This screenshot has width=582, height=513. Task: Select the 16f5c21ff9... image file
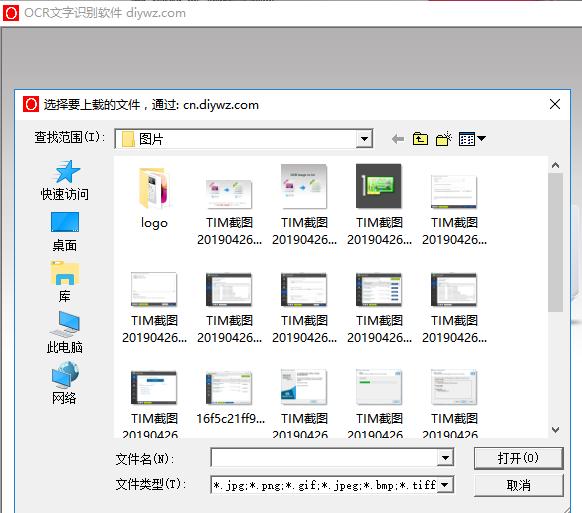click(230, 398)
